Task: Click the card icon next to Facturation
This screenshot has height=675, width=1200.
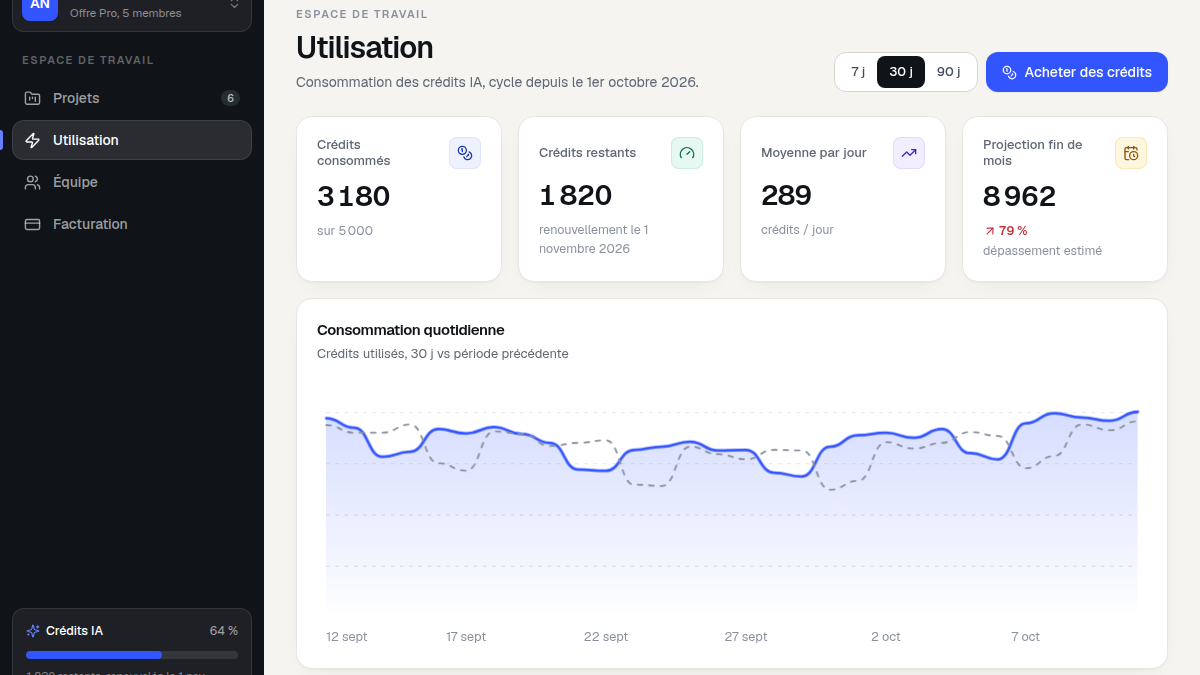Action: (33, 224)
